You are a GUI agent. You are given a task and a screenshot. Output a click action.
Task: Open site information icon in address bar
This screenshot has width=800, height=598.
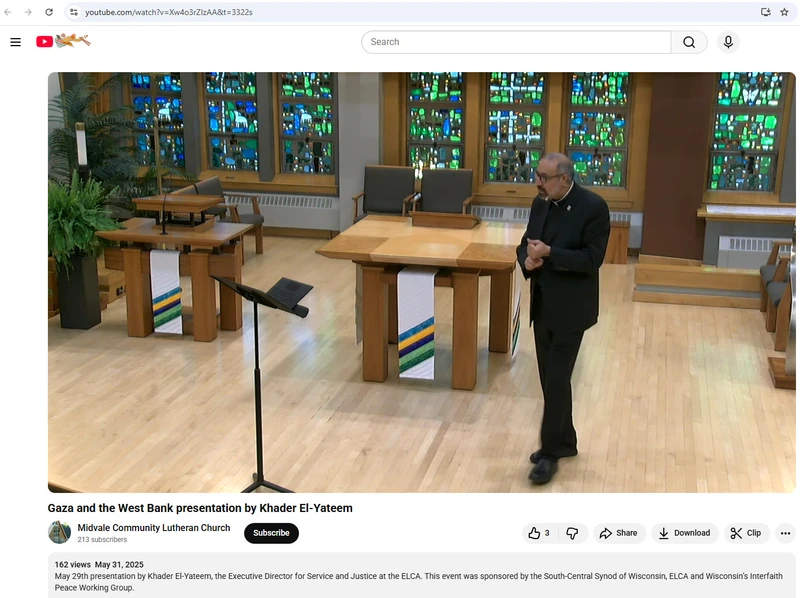coord(73,12)
